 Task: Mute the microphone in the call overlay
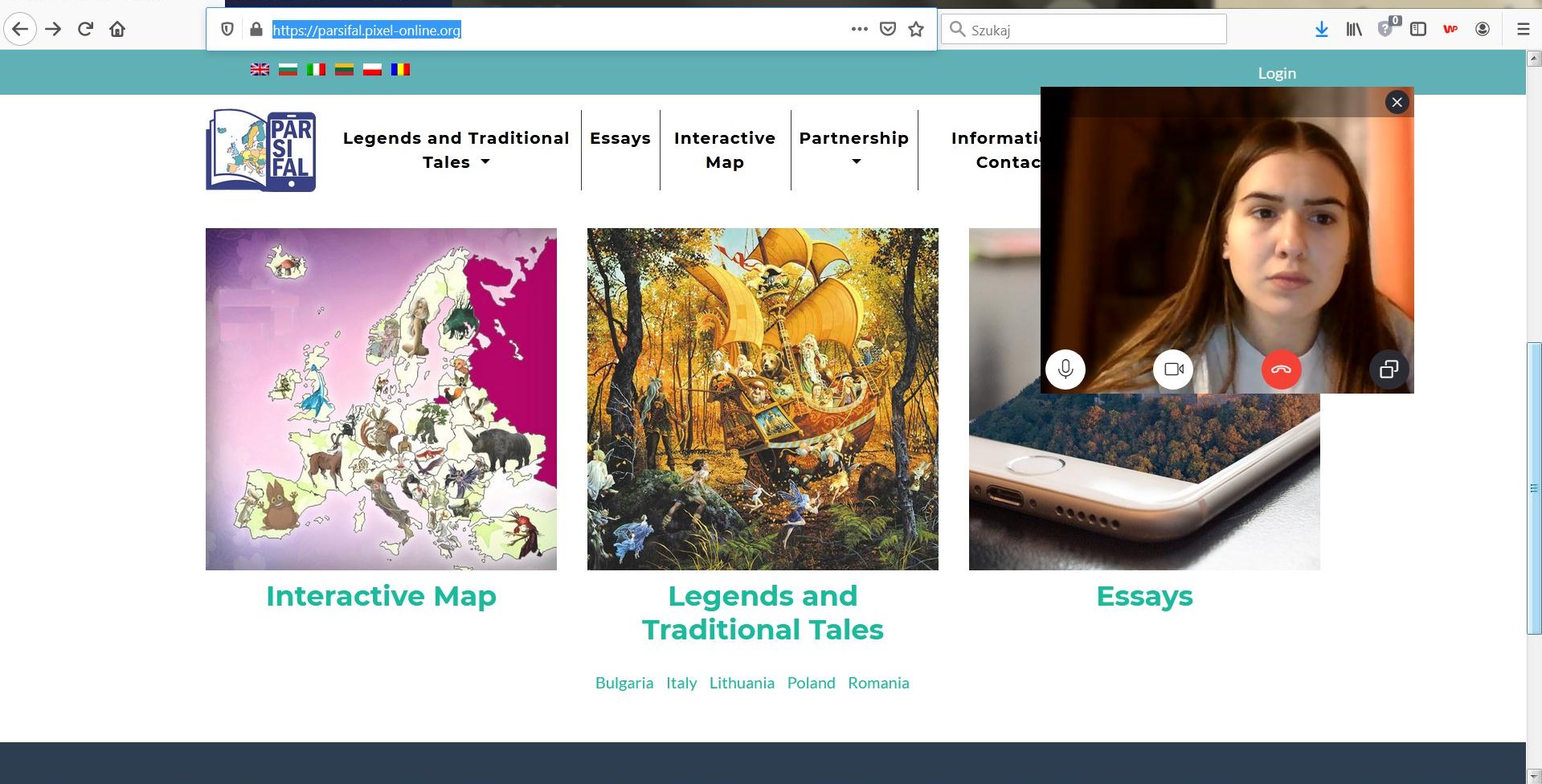pos(1065,370)
